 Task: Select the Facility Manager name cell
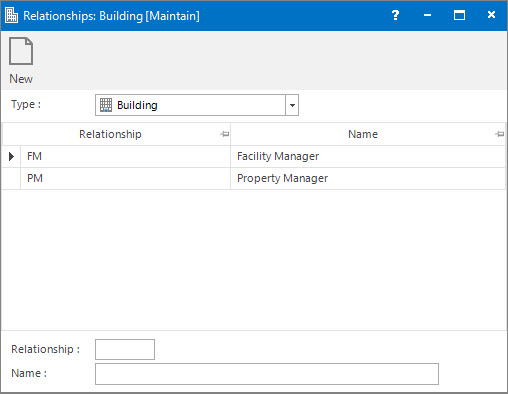click(x=368, y=156)
